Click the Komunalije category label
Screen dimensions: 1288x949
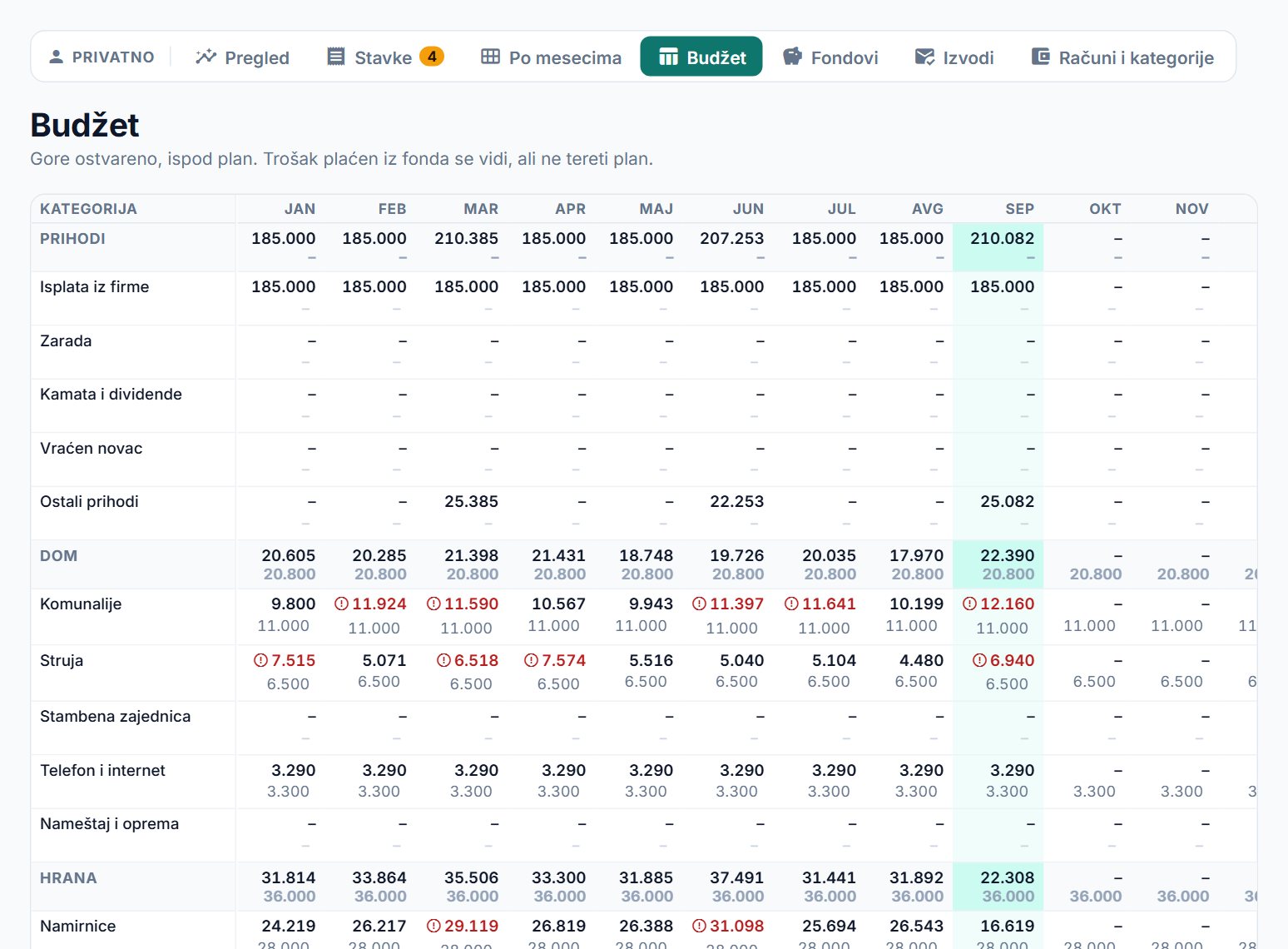tap(81, 604)
